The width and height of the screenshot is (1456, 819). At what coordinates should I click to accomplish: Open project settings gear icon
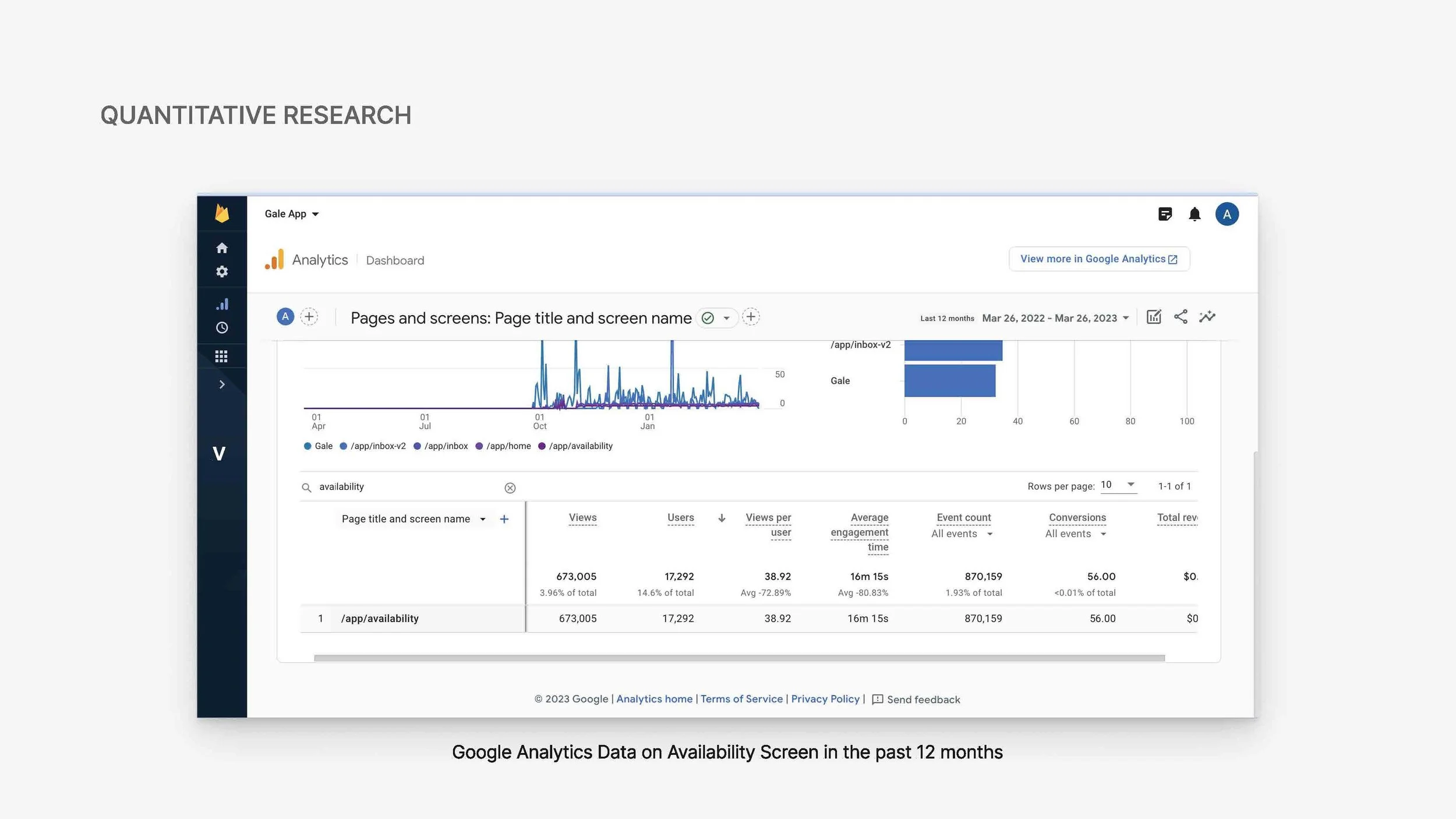coord(222,271)
